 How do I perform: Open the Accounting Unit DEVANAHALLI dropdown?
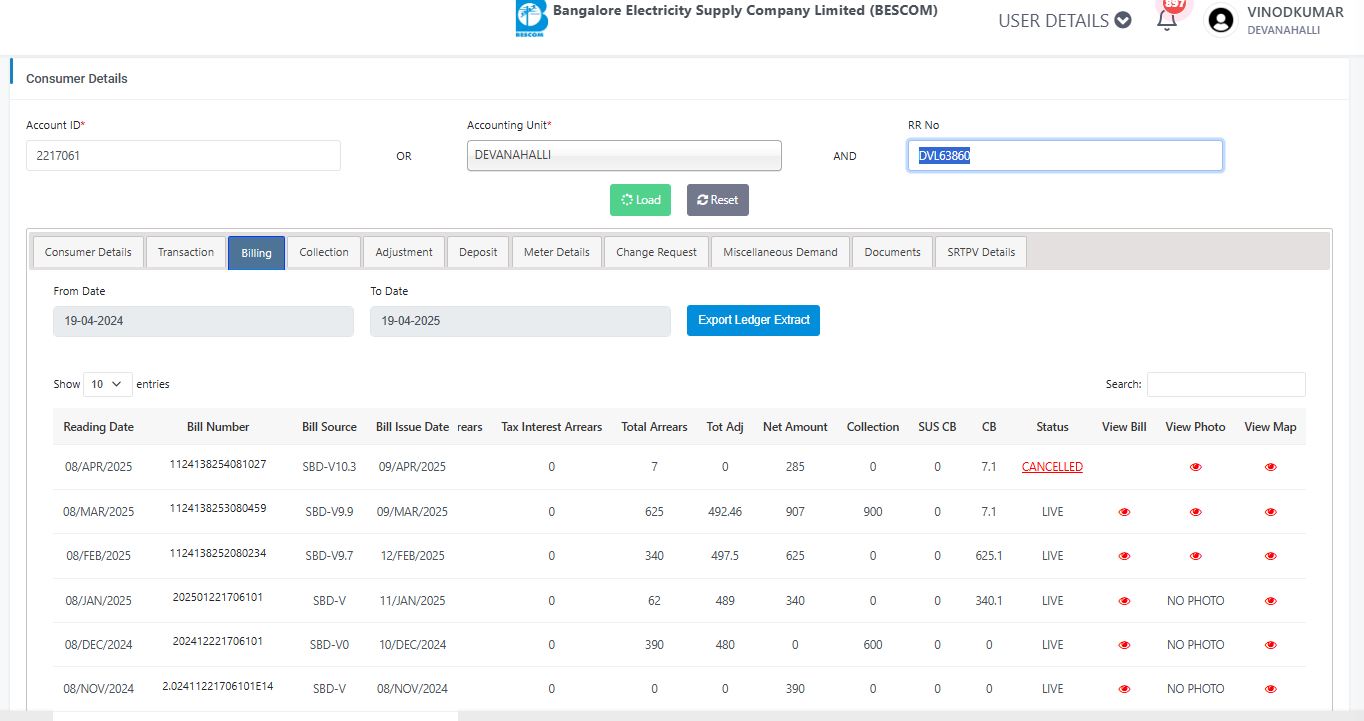tap(624, 156)
